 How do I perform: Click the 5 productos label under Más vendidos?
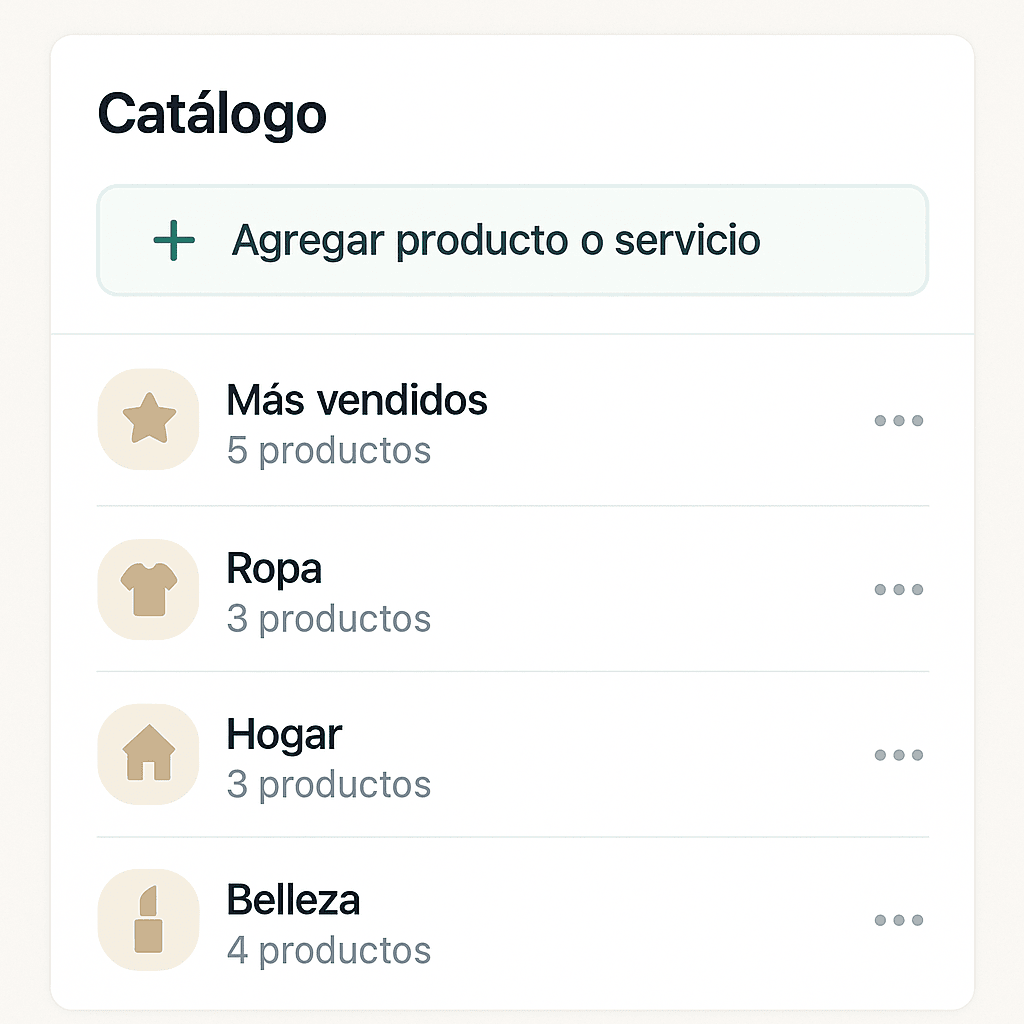coord(329,450)
